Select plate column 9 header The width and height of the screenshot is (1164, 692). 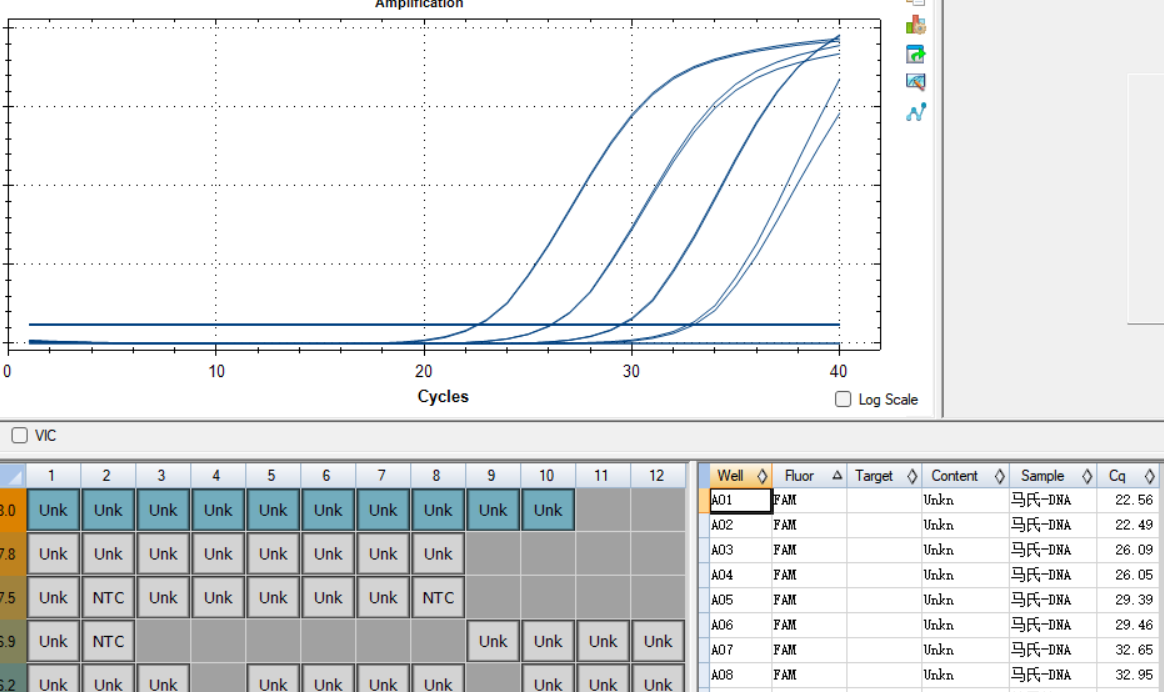pos(492,475)
